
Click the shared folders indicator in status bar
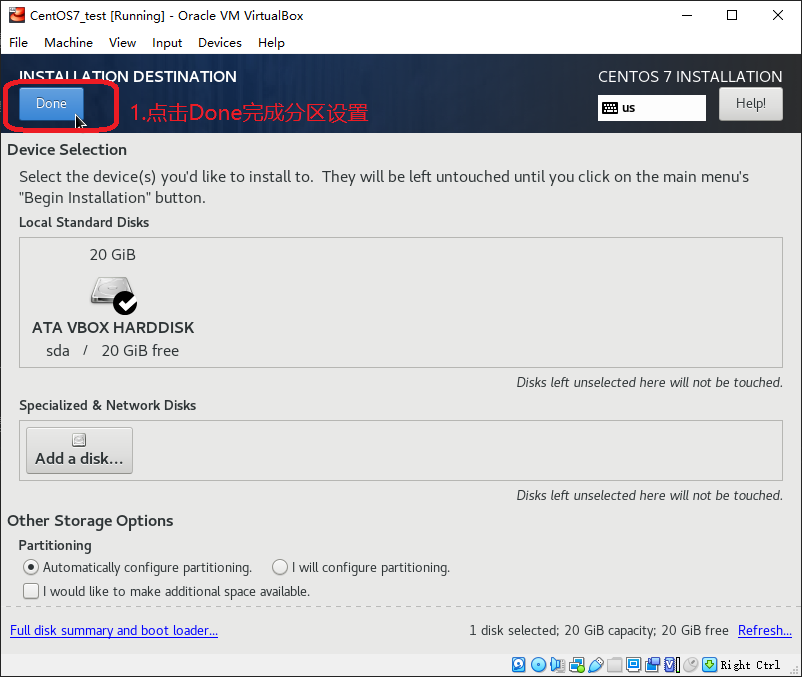coord(614,664)
